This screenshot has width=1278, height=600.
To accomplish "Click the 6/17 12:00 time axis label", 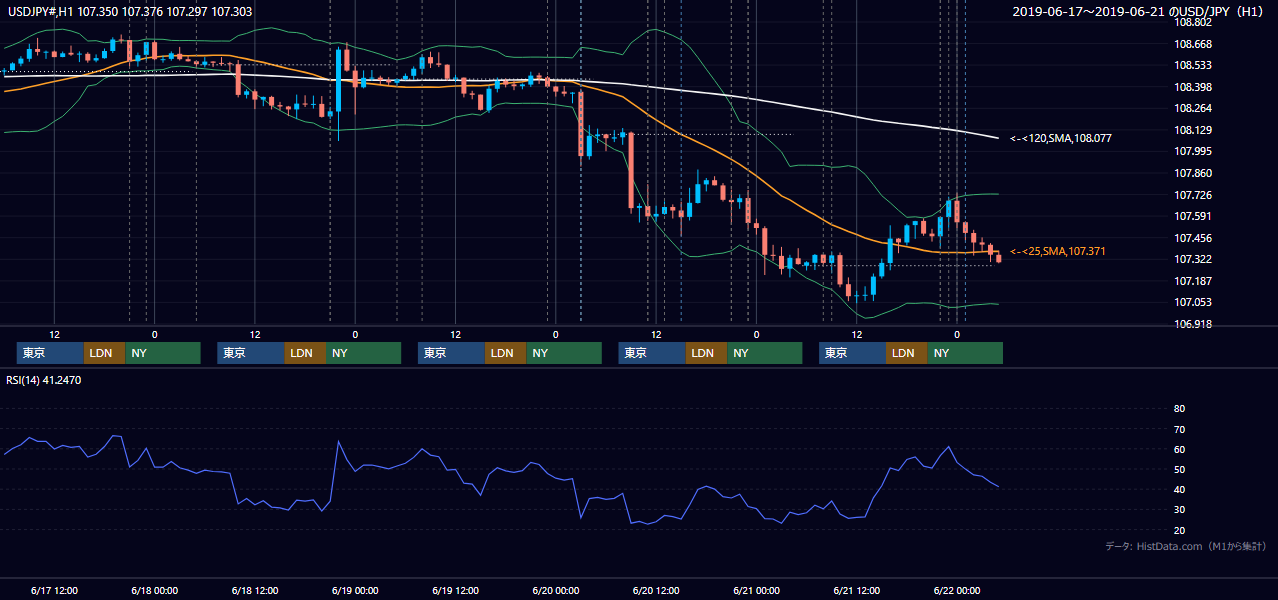I will (55, 590).
